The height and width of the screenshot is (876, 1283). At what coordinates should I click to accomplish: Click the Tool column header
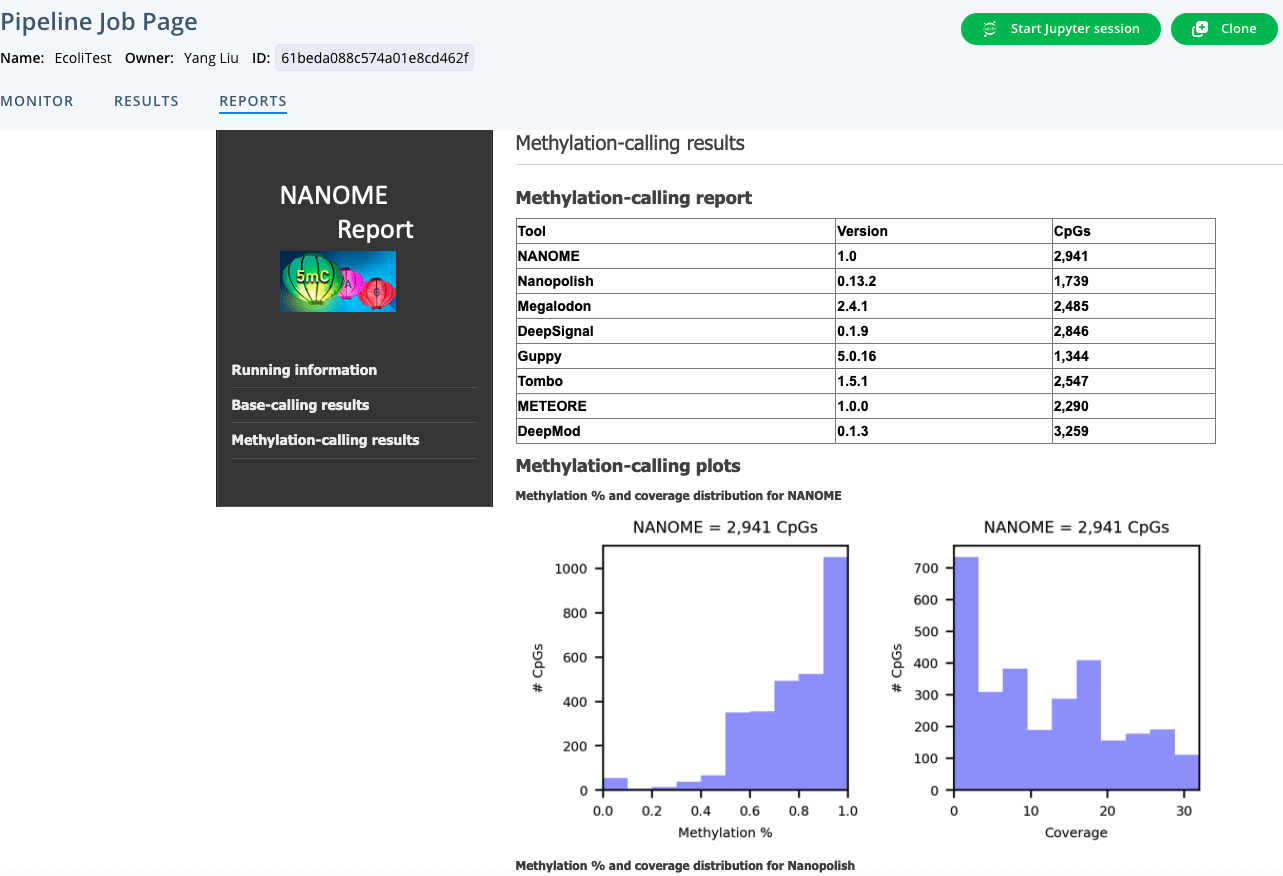pyautogui.click(x=675, y=231)
